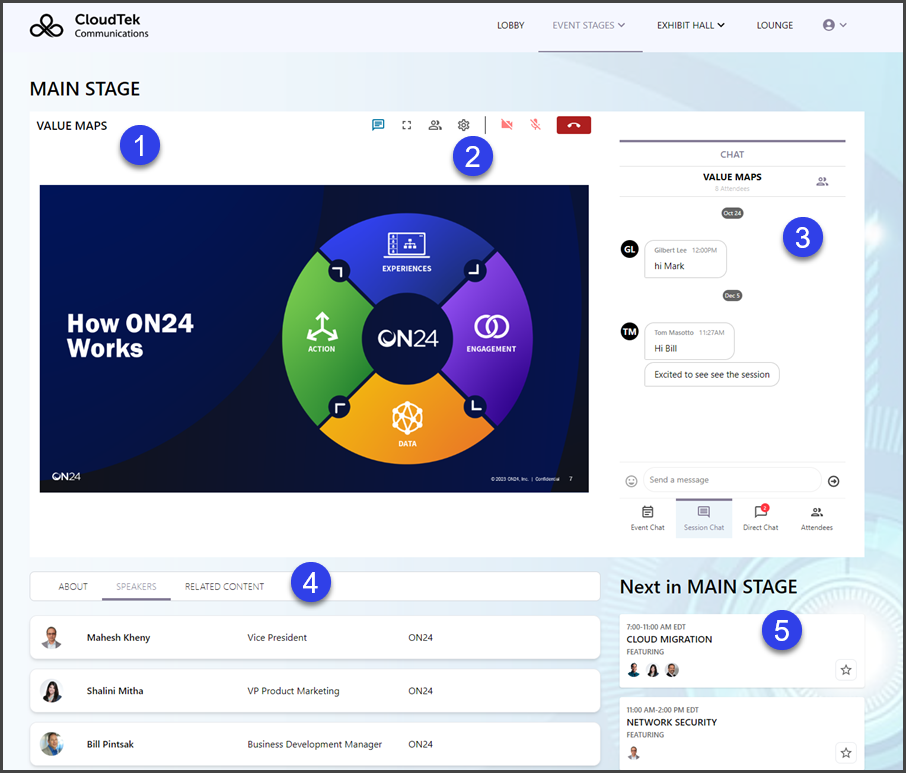Switch to Session Chat tab
The width and height of the screenshot is (906, 773).
pyautogui.click(x=704, y=518)
